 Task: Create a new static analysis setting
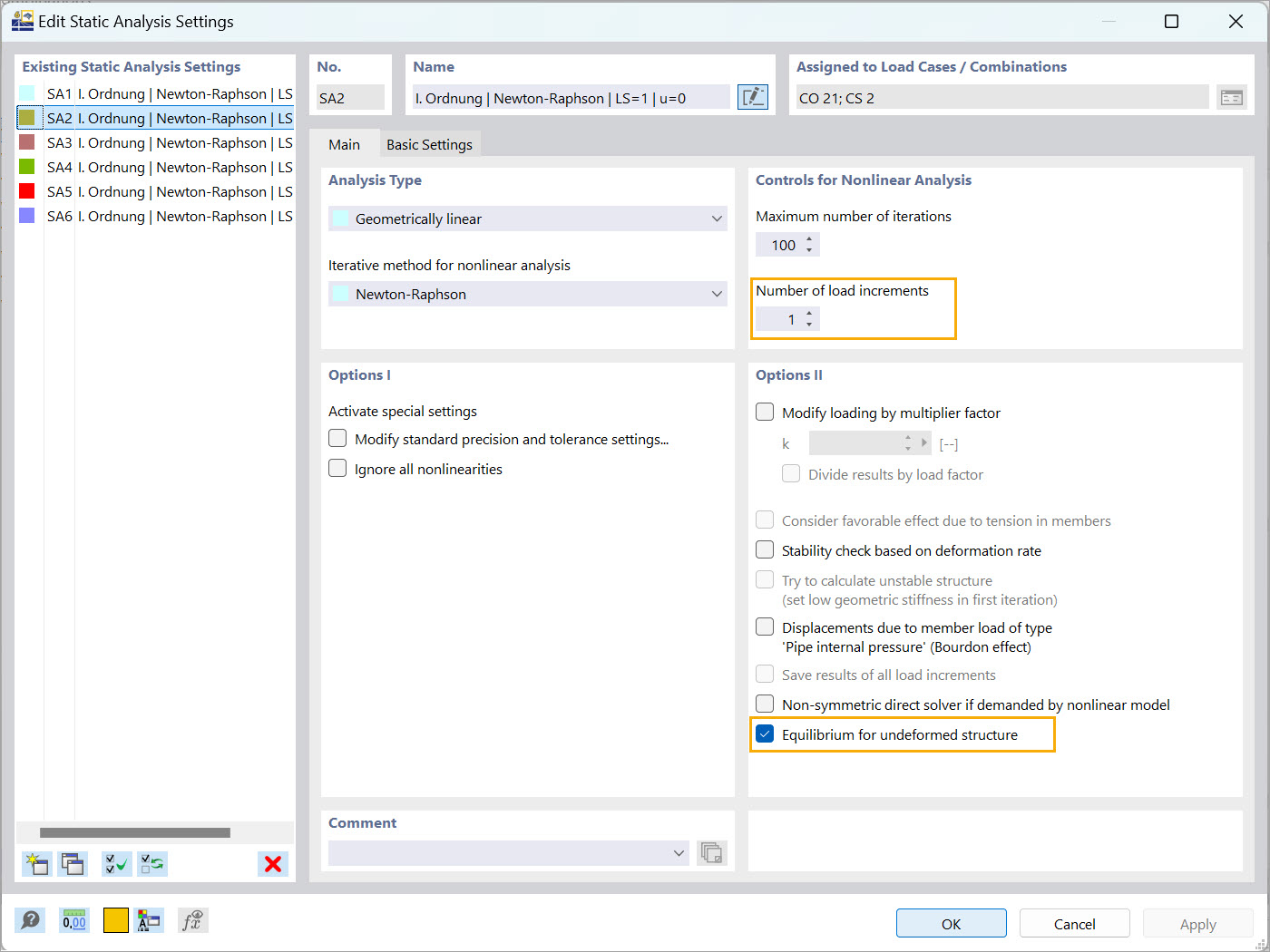[36, 864]
